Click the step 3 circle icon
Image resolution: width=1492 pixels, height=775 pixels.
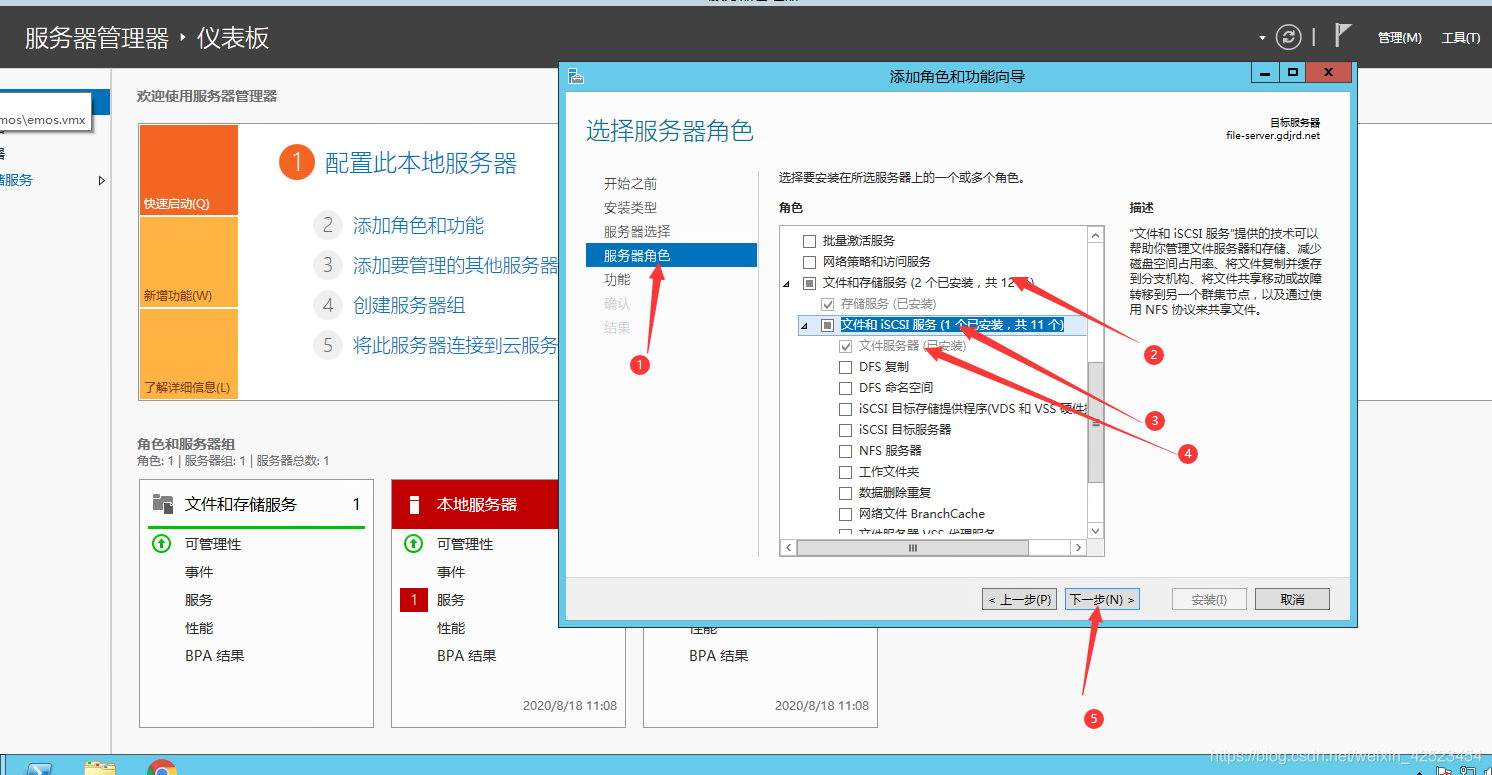pos(327,265)
